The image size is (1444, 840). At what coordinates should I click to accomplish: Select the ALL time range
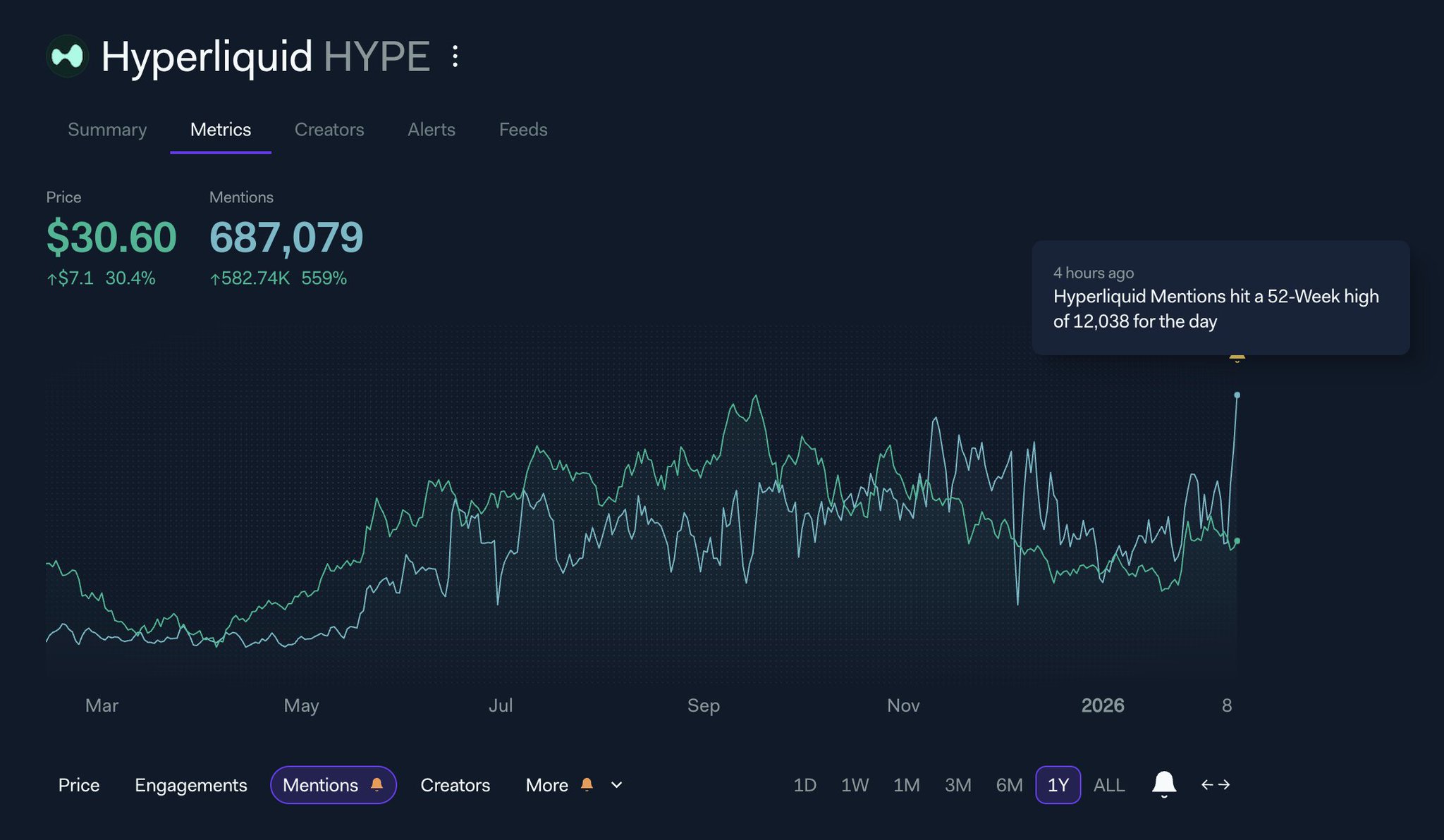click(1108, 785)
